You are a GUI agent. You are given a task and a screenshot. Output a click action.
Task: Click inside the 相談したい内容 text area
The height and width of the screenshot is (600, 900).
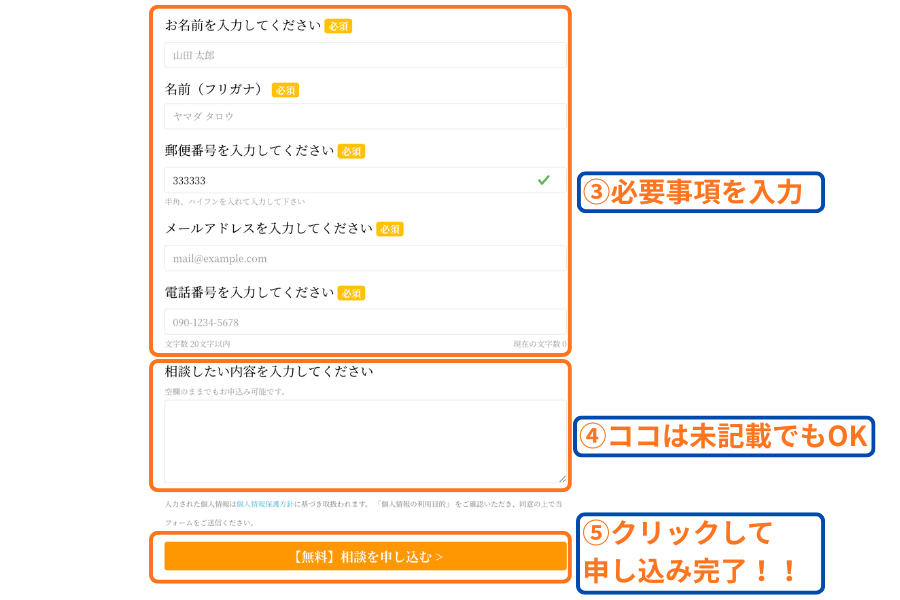click(365, 442)
